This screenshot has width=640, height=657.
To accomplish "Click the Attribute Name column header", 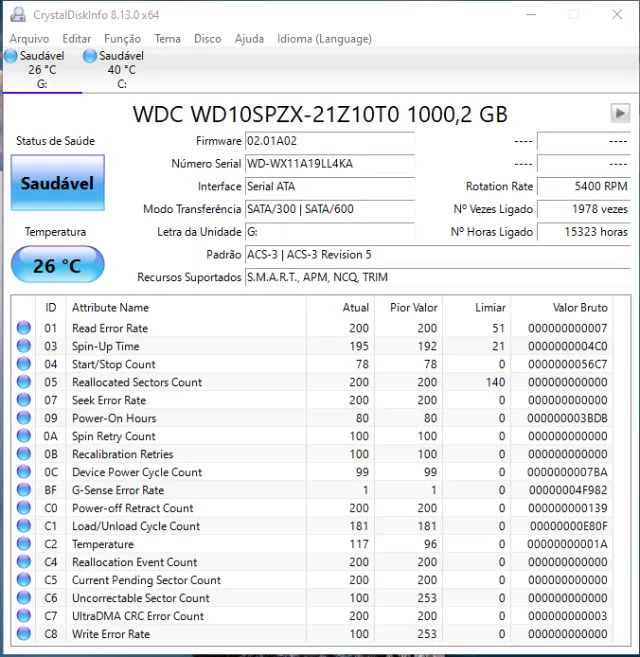I will [186, 308].
